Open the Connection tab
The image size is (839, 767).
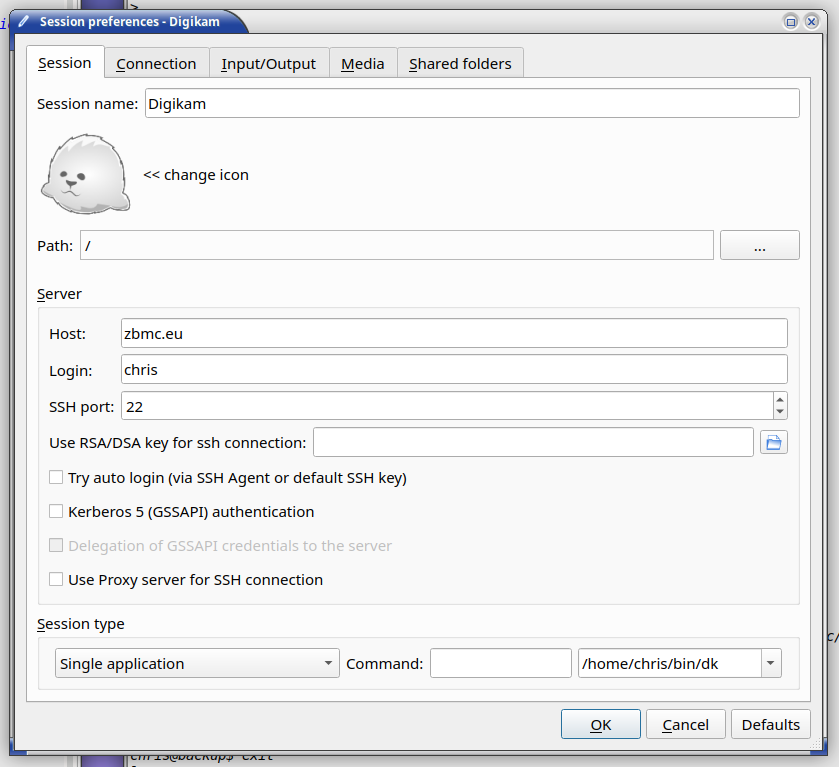pos(156,64)
